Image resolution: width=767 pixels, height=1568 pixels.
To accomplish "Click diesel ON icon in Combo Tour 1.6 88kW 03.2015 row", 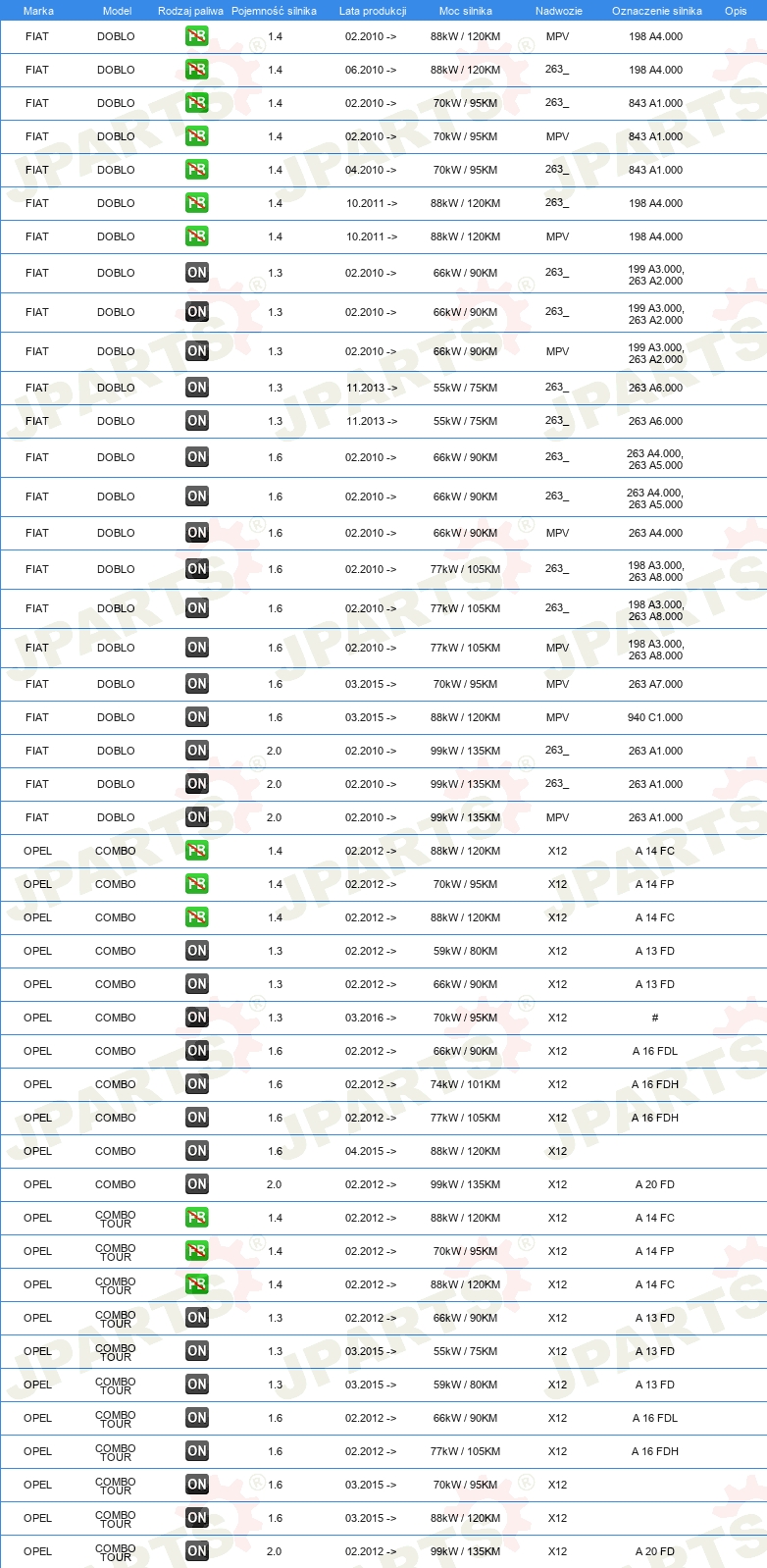I will (x=197, y=1518).
